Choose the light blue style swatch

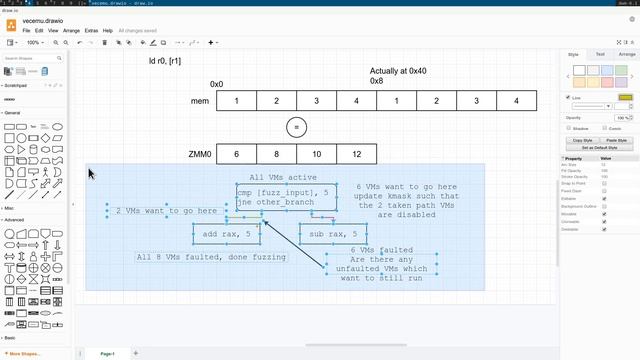point(607,70)
